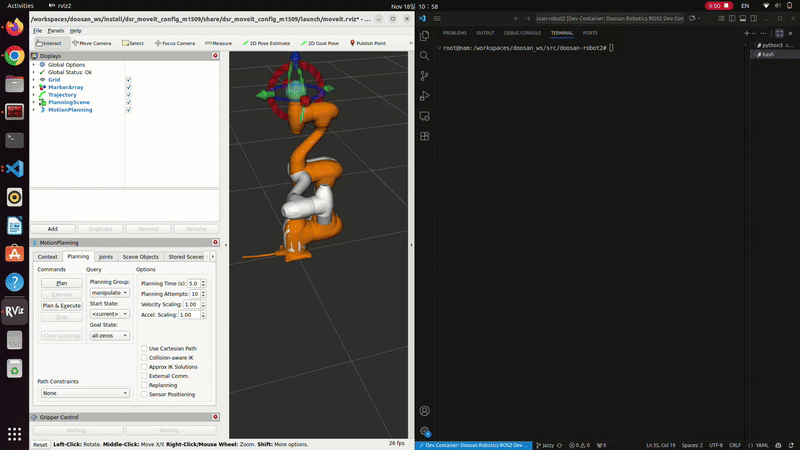
Task: Activate the 2D Pose Estimate tool
Action: click(264, 43)
